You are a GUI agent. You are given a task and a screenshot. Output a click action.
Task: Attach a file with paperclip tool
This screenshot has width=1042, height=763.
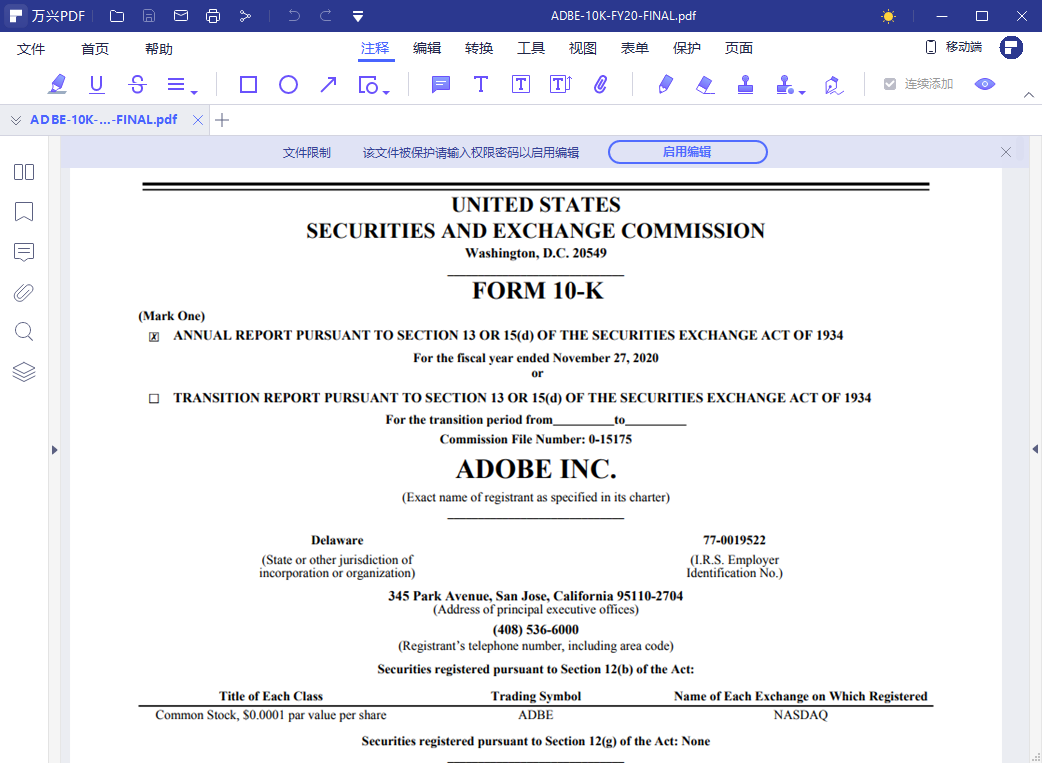tap(600, 85)
